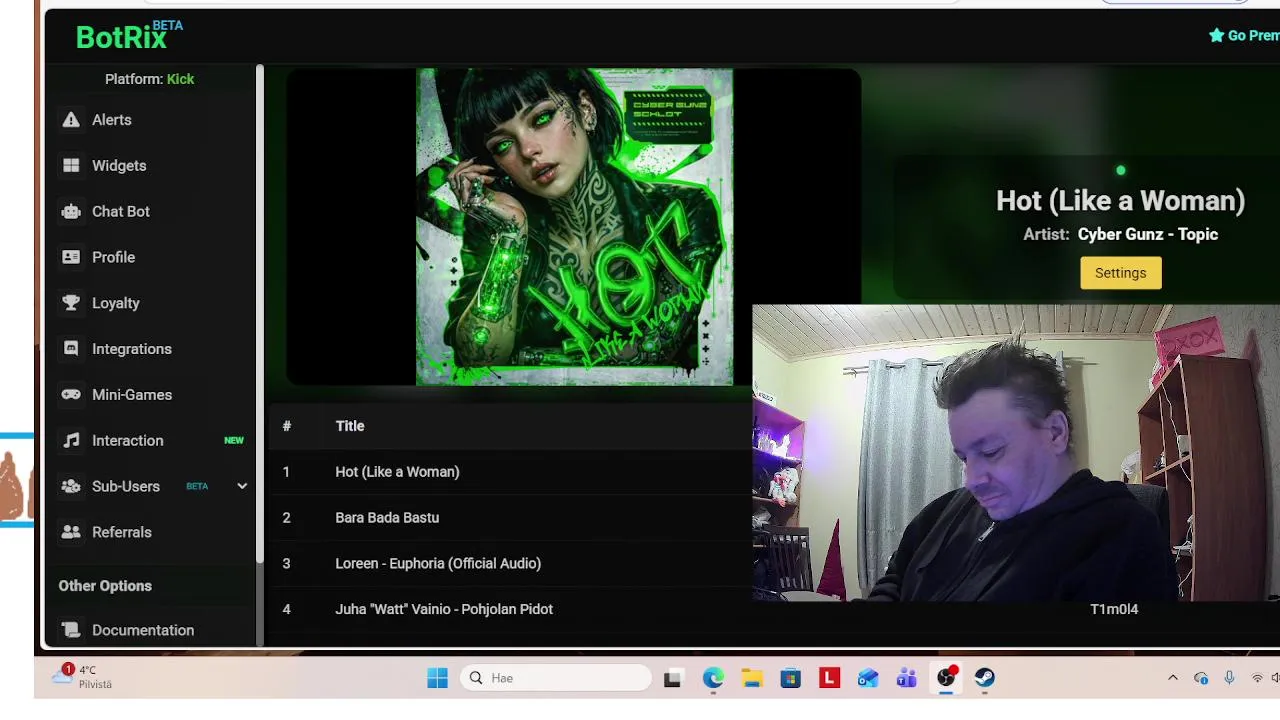The width and height of the screenshot is (1280, 720).
Task: Click the Title column header
Action: click(x=350, y=426)
